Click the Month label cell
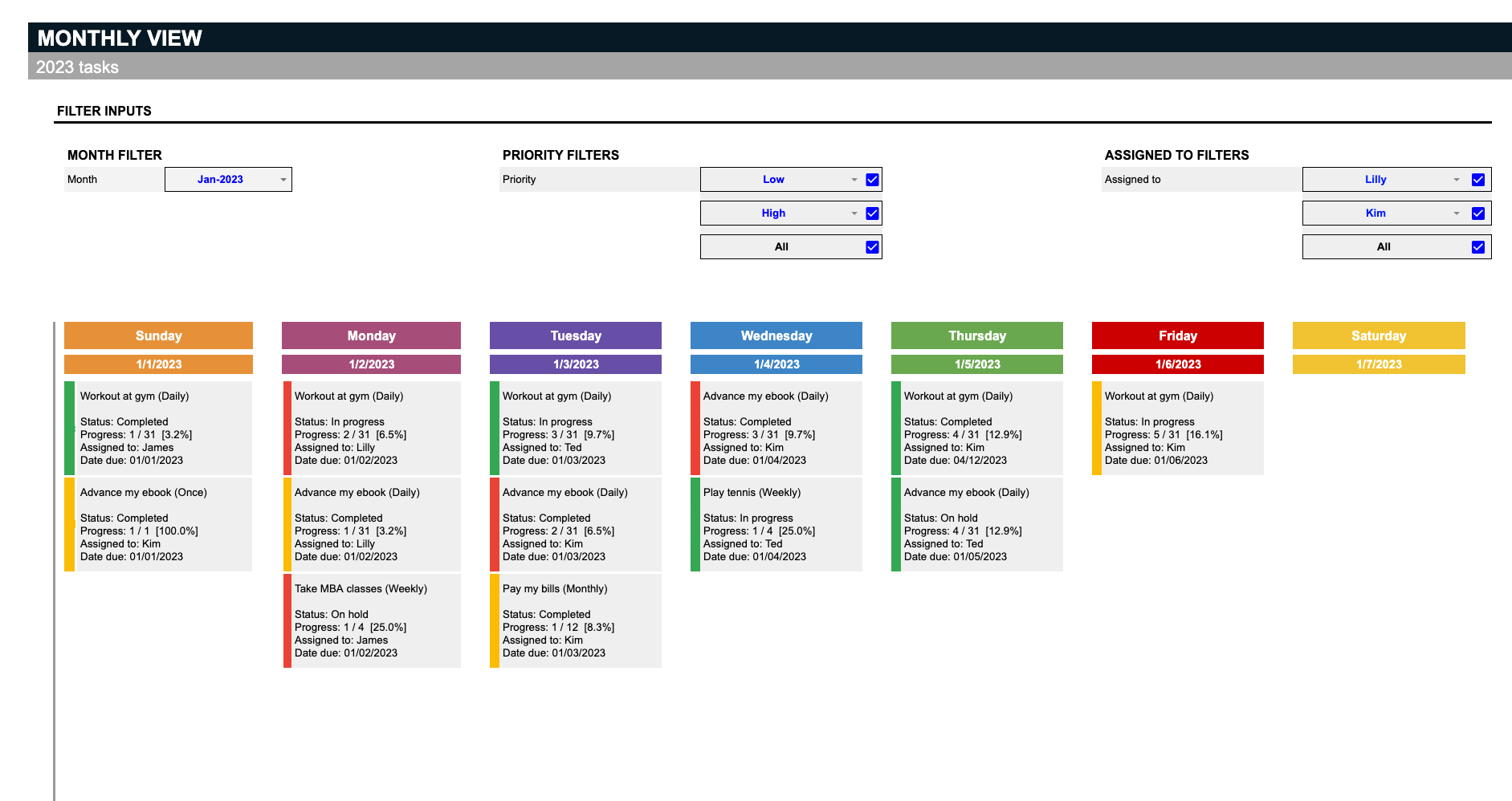 point(114,179)
